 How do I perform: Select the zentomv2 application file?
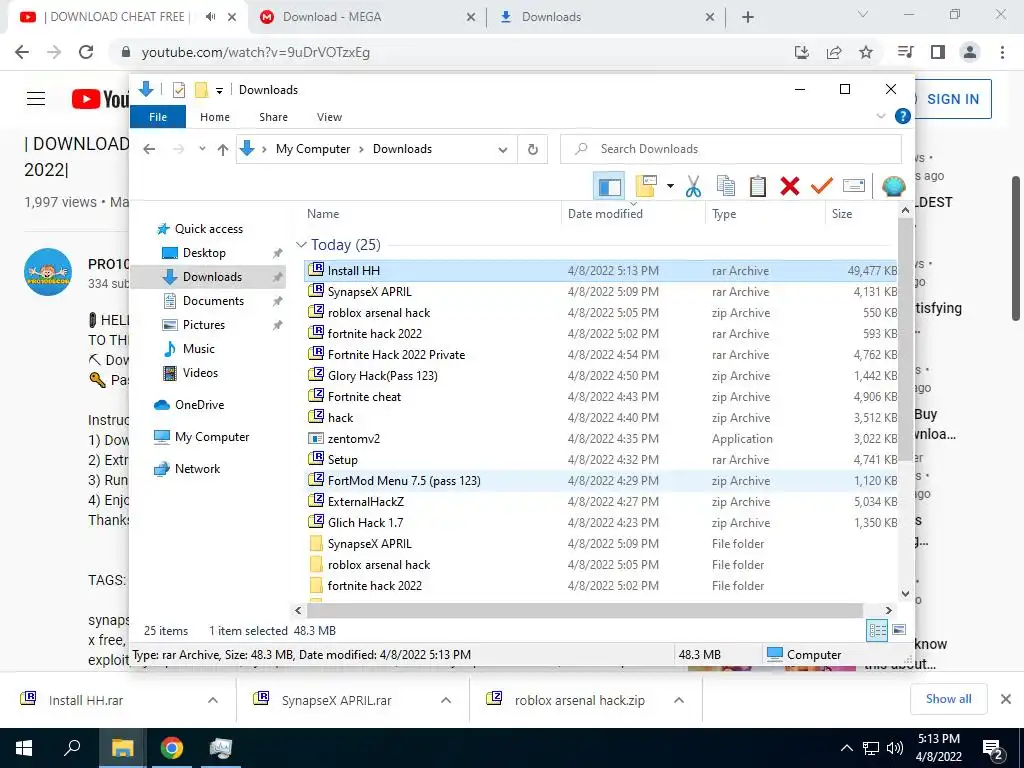click(x=601, y=439)
